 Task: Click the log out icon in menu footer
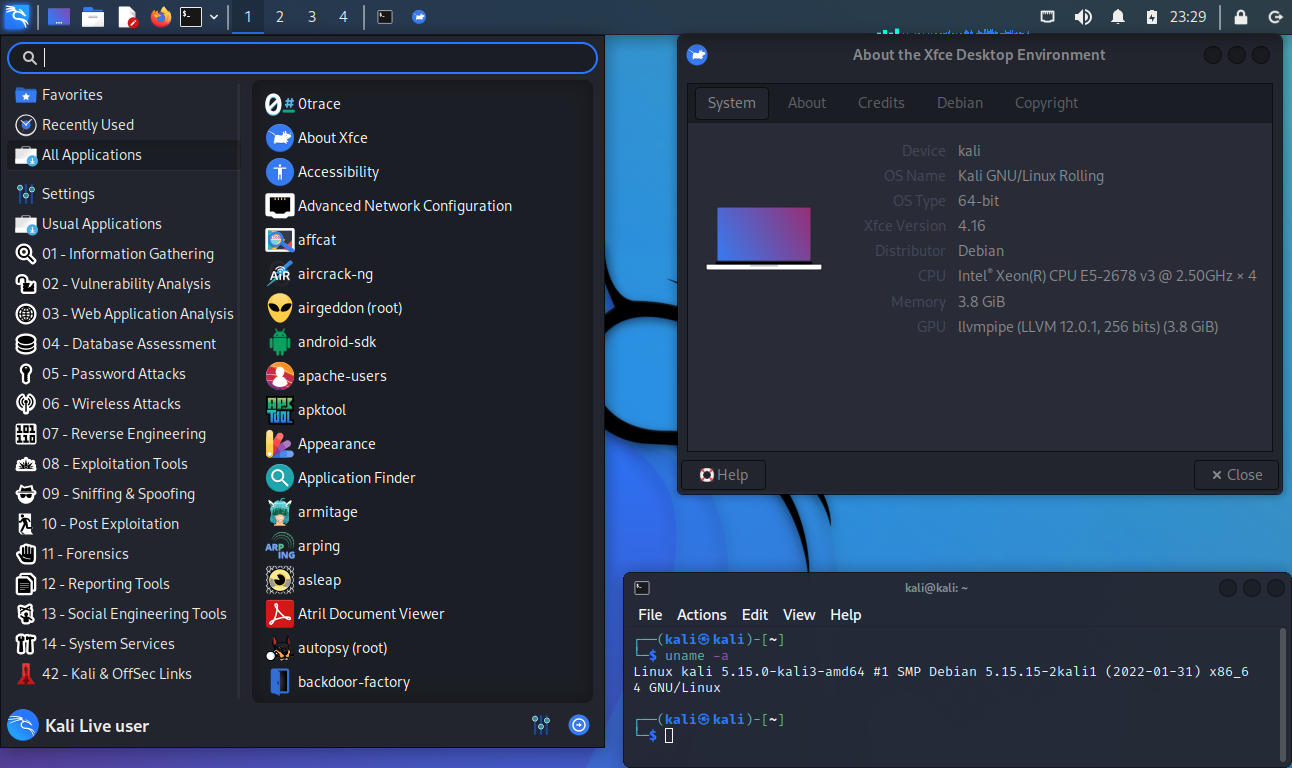[579, 726]
